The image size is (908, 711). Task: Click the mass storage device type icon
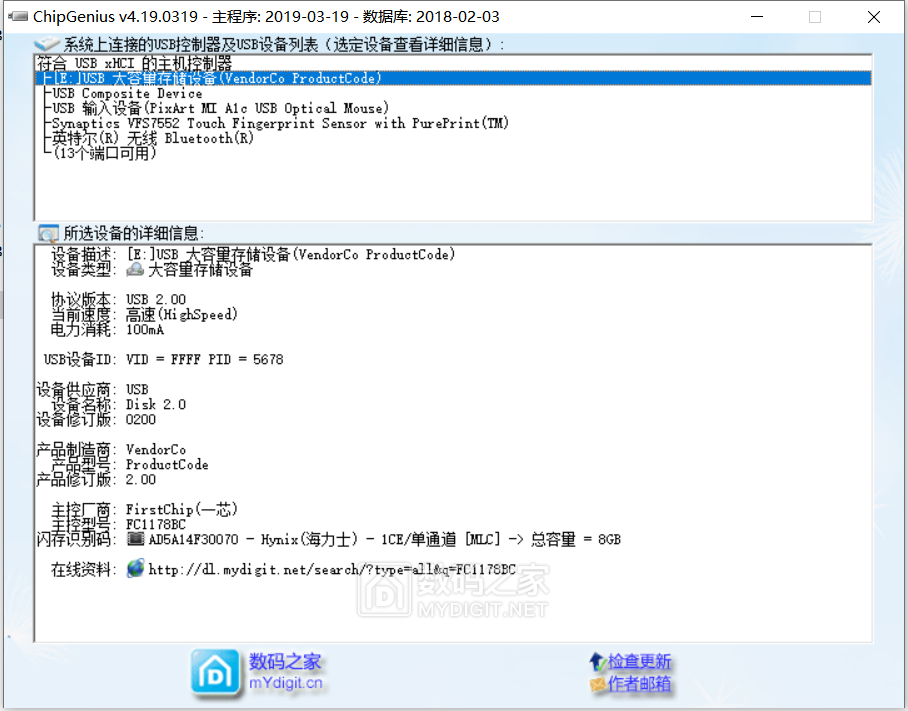click(135, 270)
